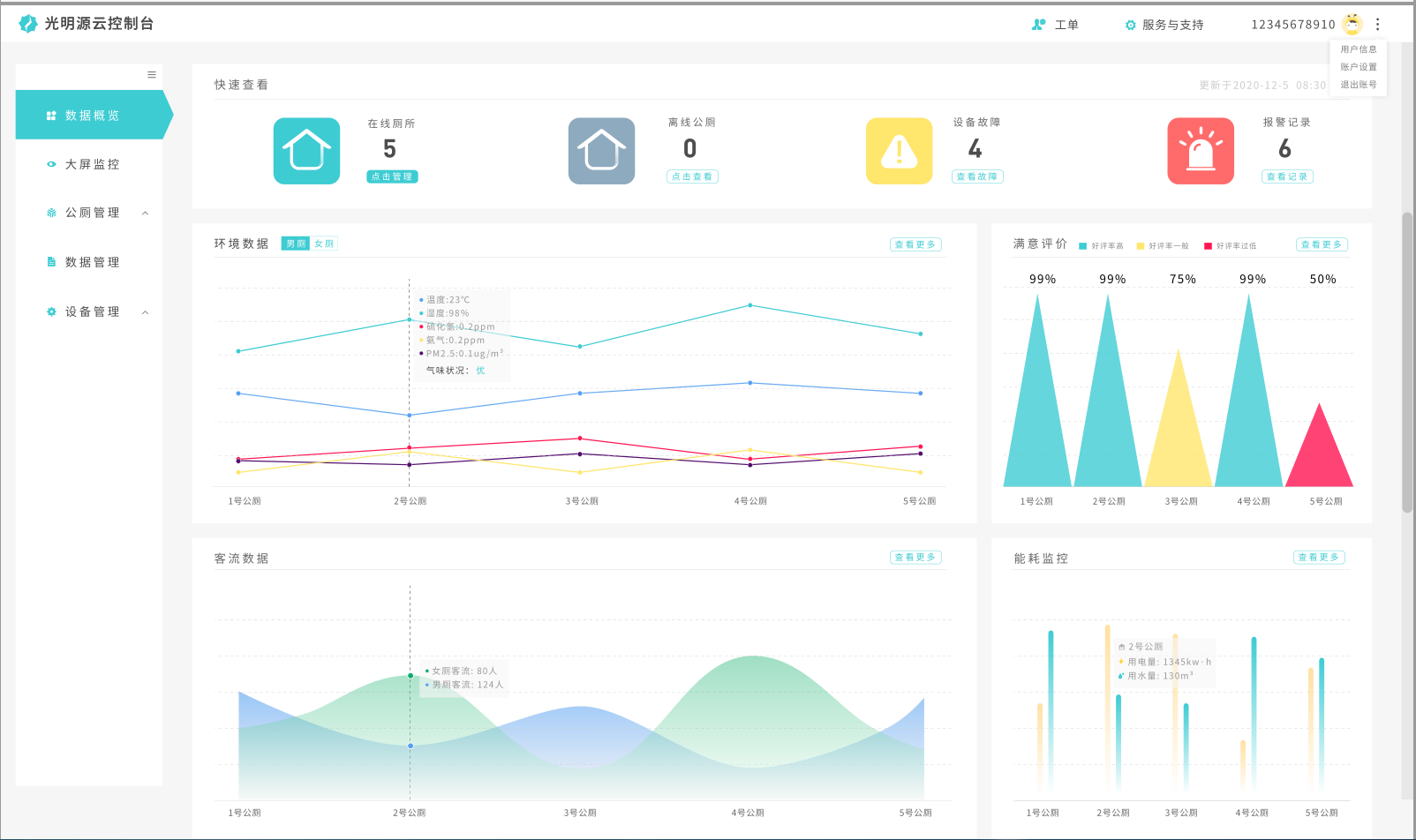The image size is (1416, 840).
Task: Click the 点击查看 button for offline toilets
Action: point(692,176)
